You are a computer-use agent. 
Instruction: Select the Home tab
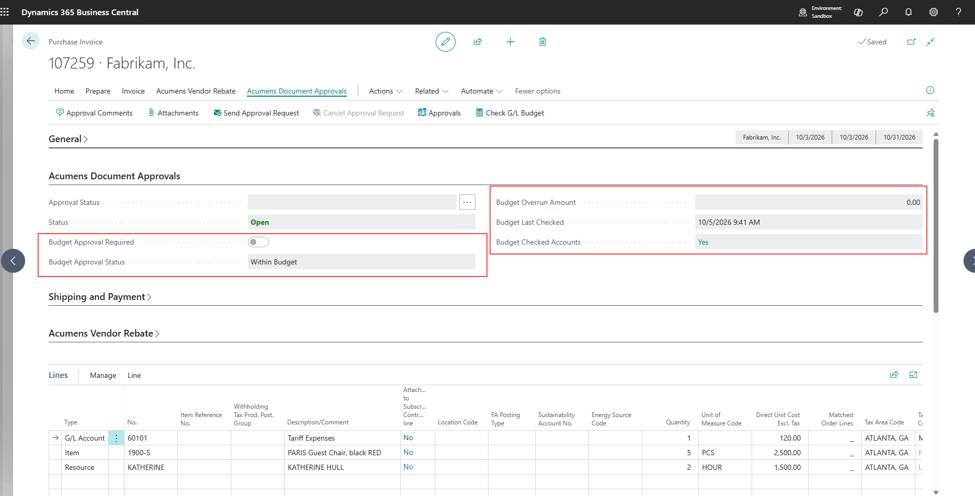point(64,91)
